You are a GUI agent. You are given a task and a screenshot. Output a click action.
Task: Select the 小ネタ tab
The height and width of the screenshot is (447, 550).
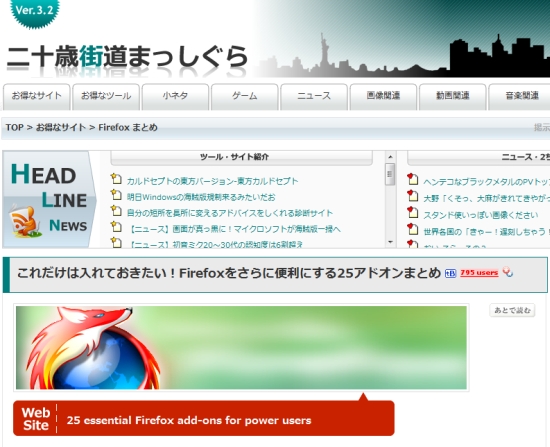pos(175,96)
